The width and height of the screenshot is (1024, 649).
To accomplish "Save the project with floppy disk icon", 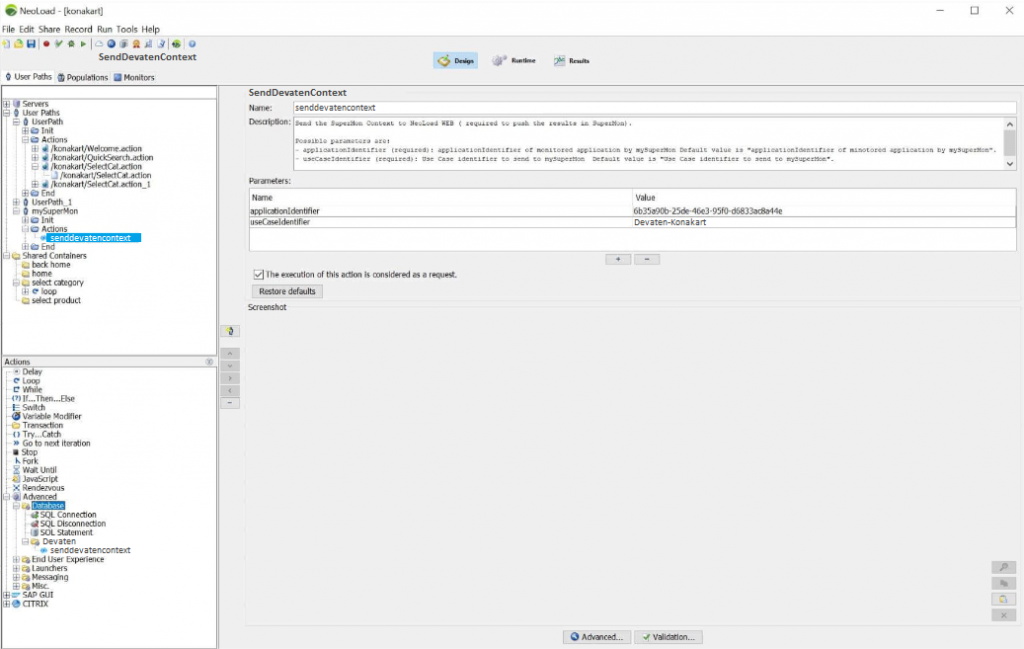I will [31, 44].
